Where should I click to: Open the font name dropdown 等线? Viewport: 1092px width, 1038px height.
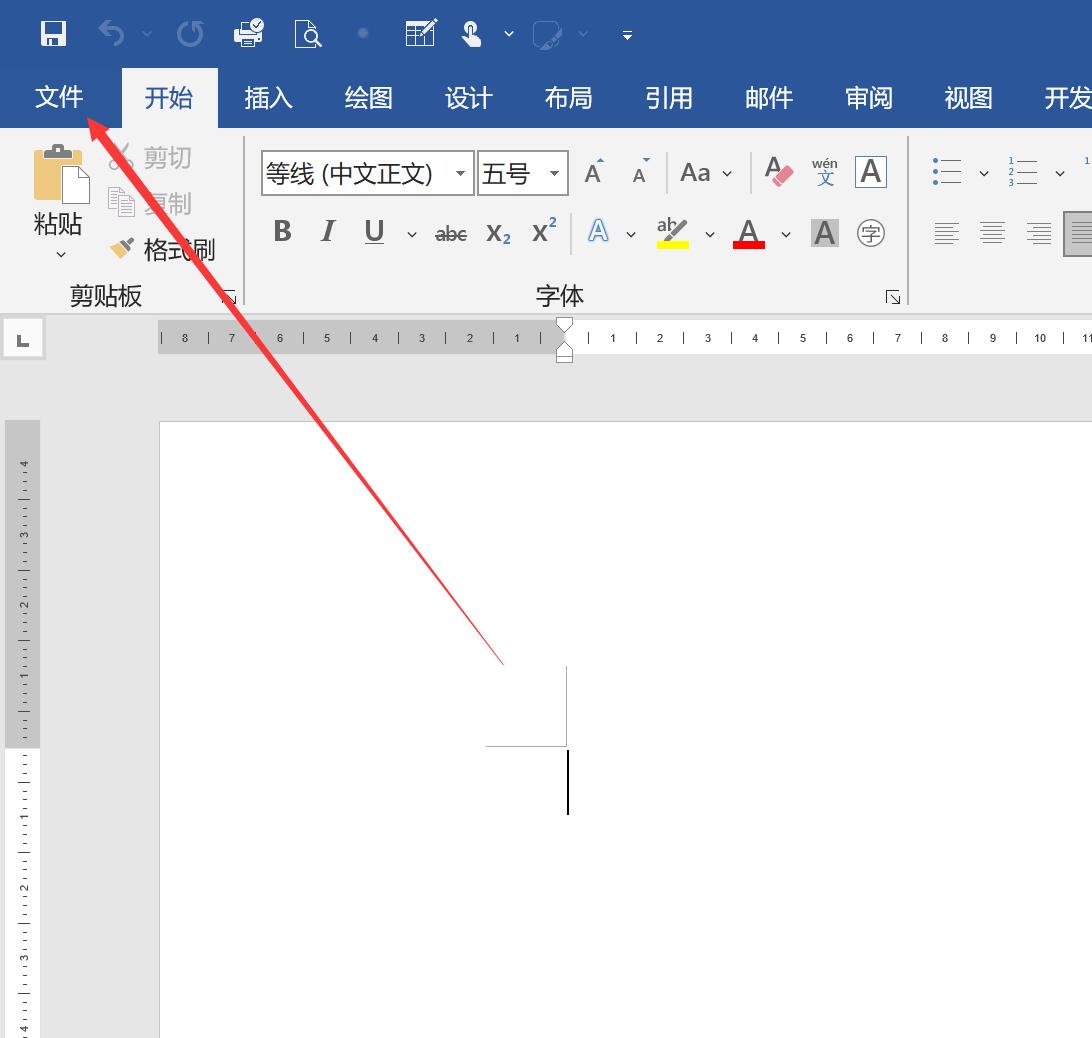460,174
